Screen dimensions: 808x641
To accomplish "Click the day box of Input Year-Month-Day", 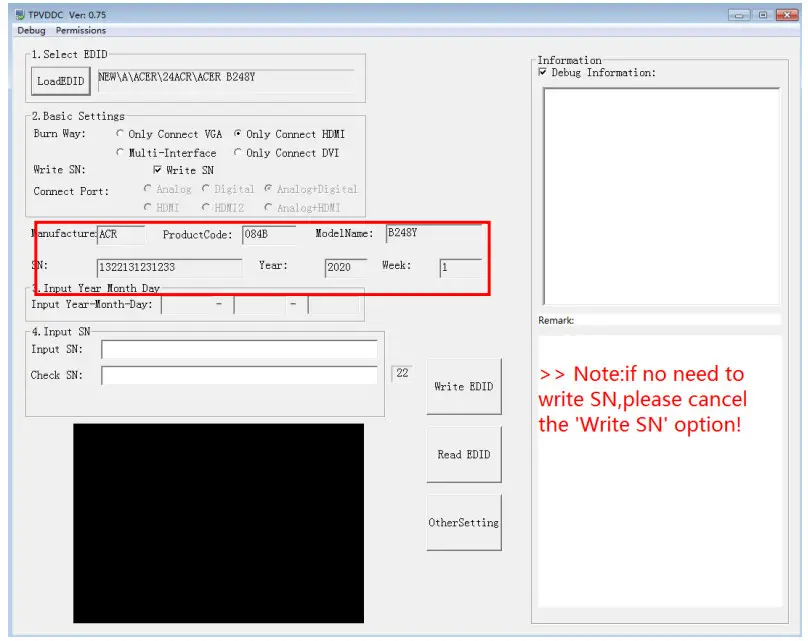I will click(334, 305).
